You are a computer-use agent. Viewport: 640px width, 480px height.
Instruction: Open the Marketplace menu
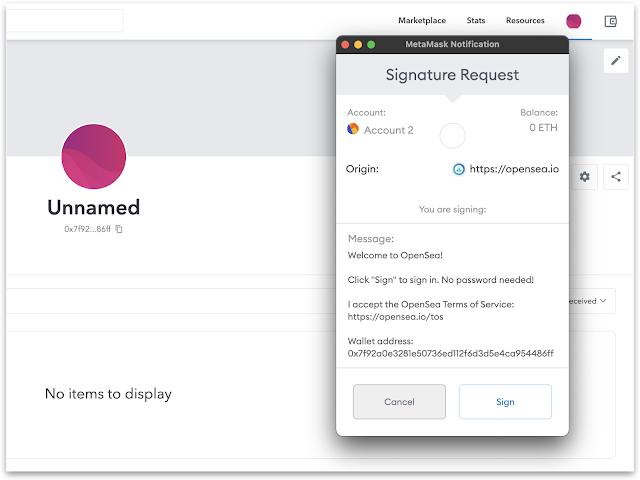coord(422,20)
